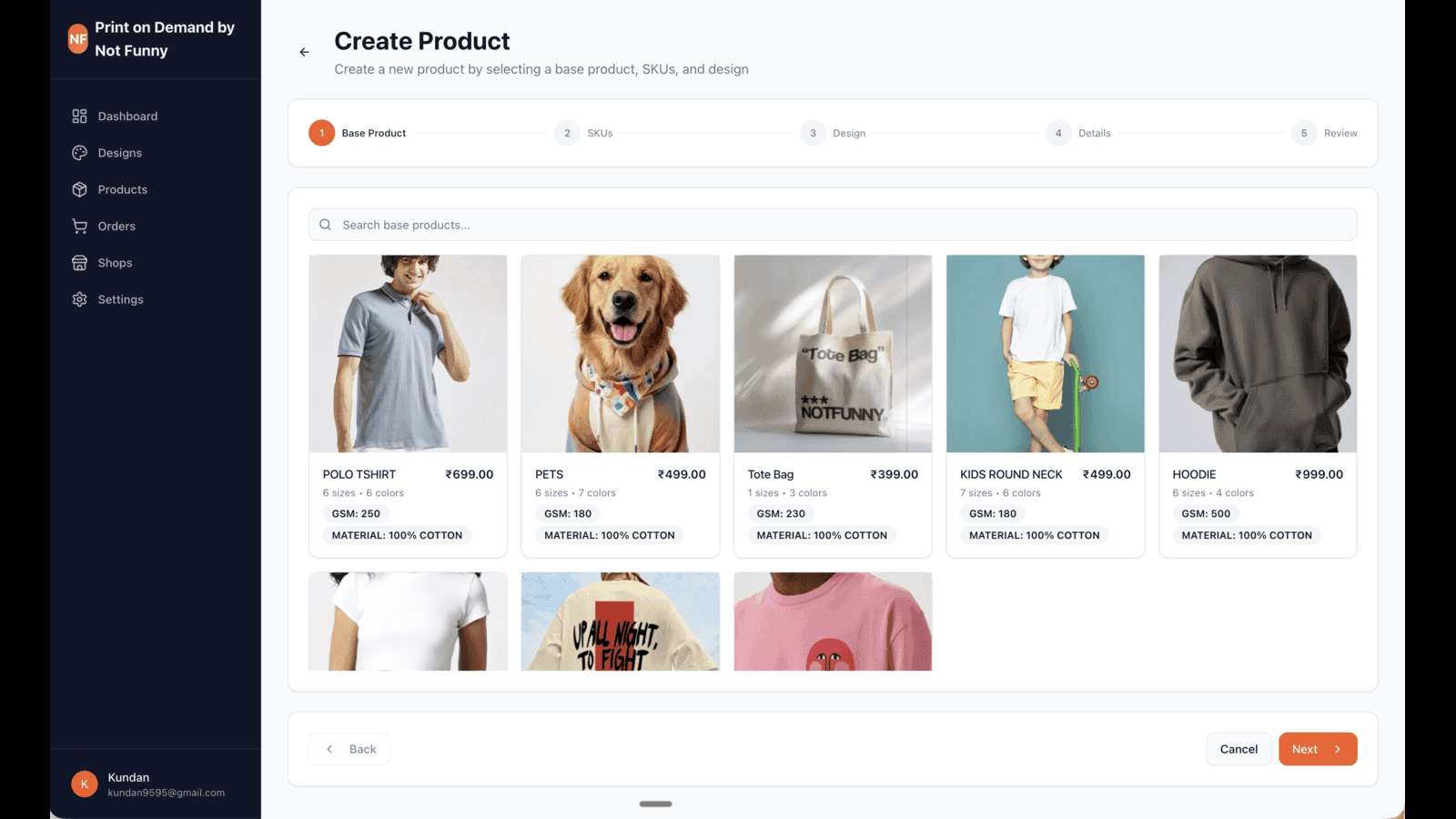Screen dimensions: 1456x819
Task: Click the Shops storefront icon
Action: click(x=79, y=263)
